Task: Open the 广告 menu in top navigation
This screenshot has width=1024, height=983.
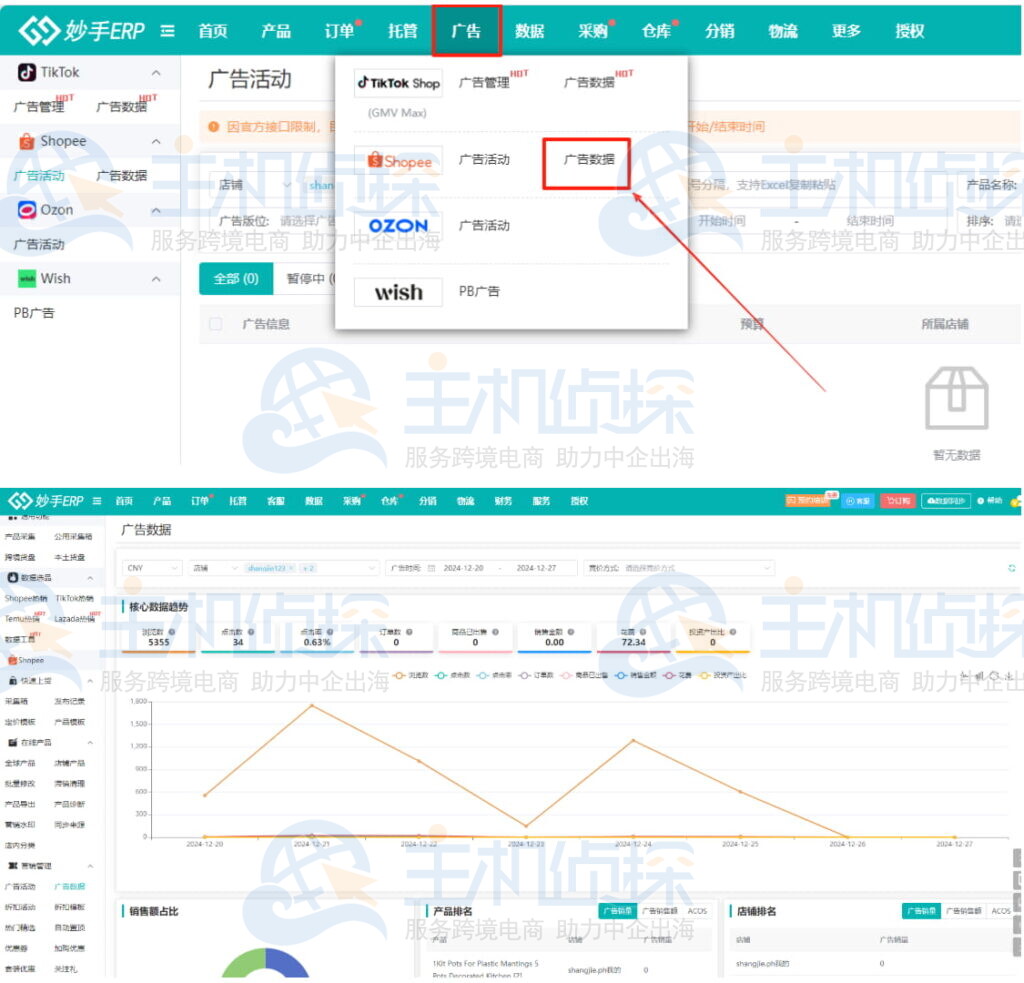Action: [x=466, y=31]
